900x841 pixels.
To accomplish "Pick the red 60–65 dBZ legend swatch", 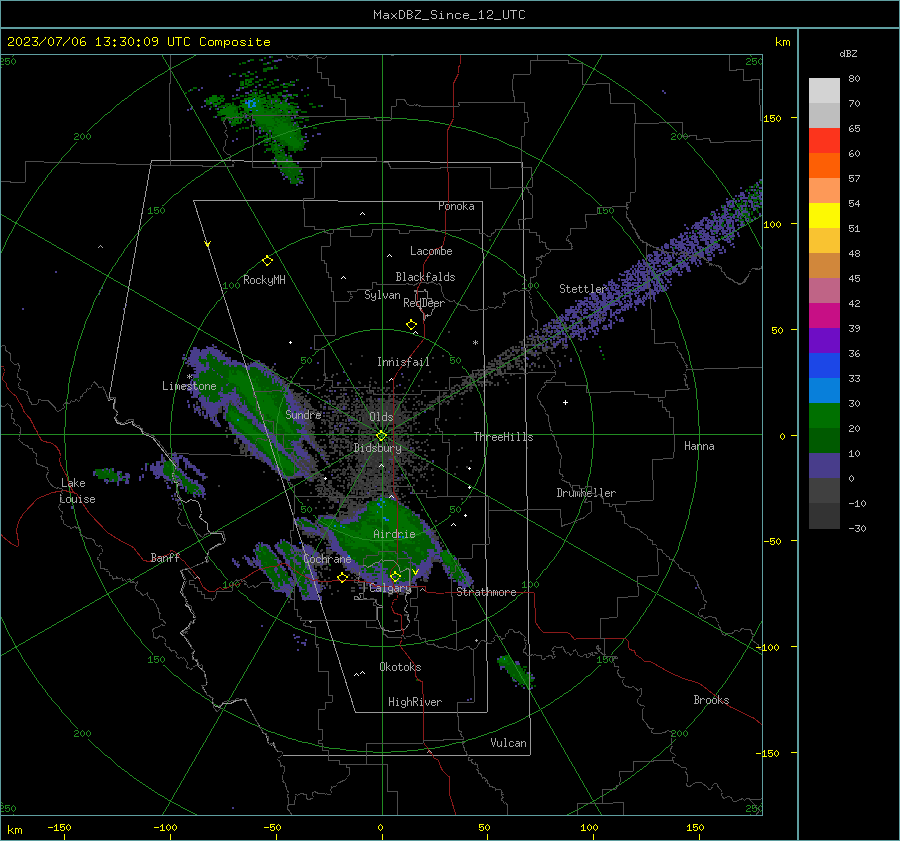I will click(x=824, y=140).
